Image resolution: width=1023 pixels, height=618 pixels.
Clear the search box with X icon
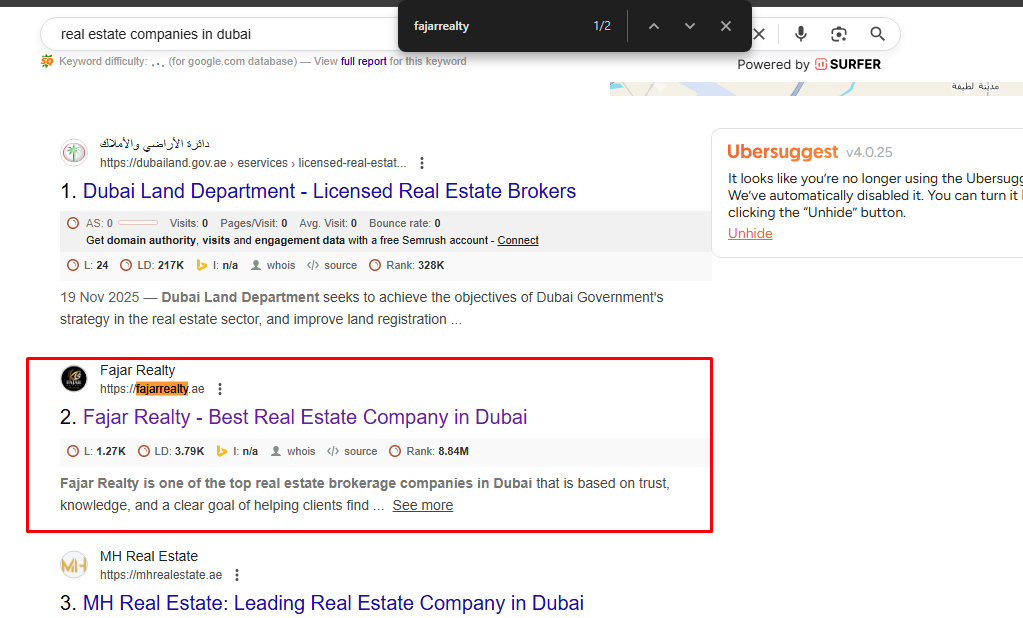click(x=759, y=34)
